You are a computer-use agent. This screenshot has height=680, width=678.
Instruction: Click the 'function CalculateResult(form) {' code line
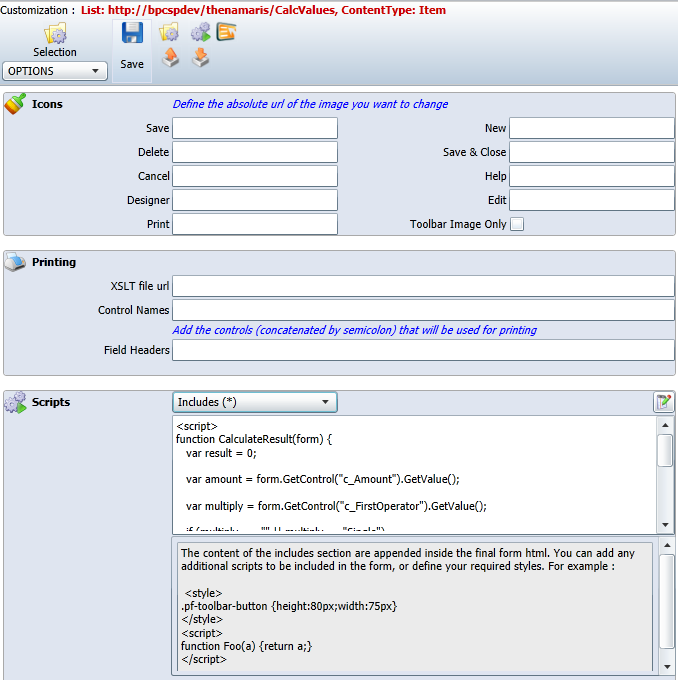point(254,439)
